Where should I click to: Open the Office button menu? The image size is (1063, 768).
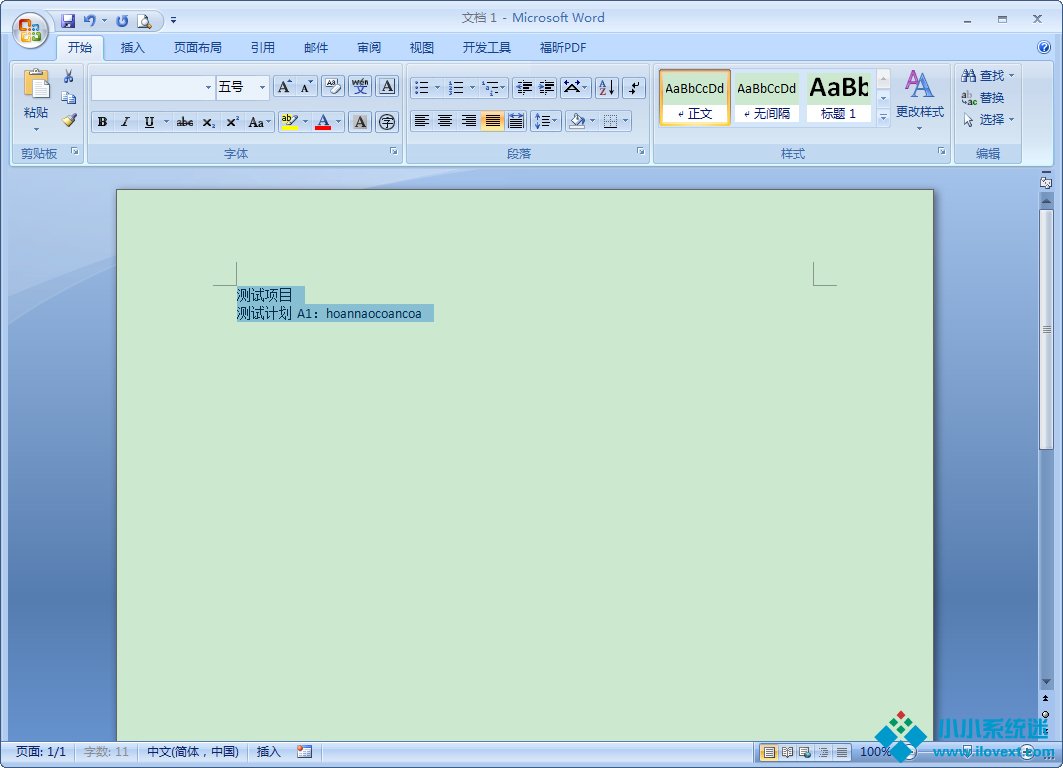[x=30, y=29]
